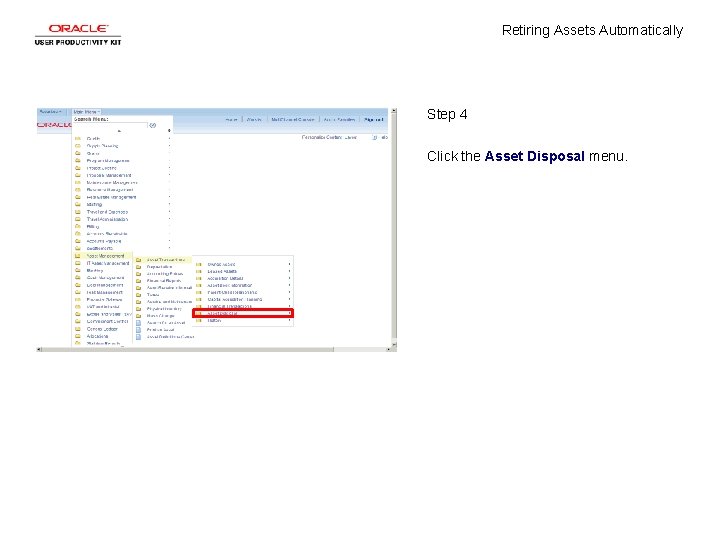Screen dimensions: 720x540
Task: Open the Favorites dropdown
Action: pos(51,112)
